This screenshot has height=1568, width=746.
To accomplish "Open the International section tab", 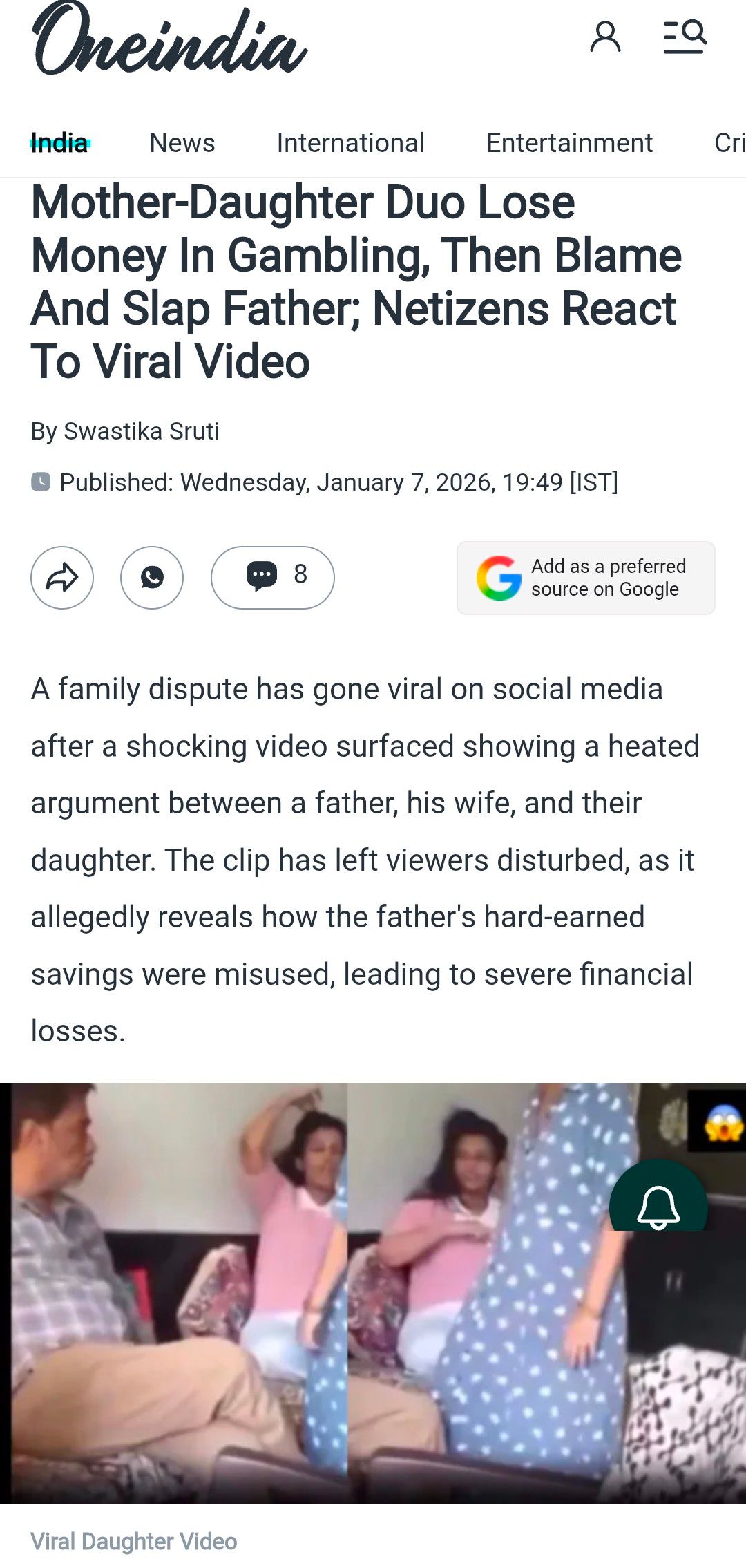I will click(x=351, y=143).
